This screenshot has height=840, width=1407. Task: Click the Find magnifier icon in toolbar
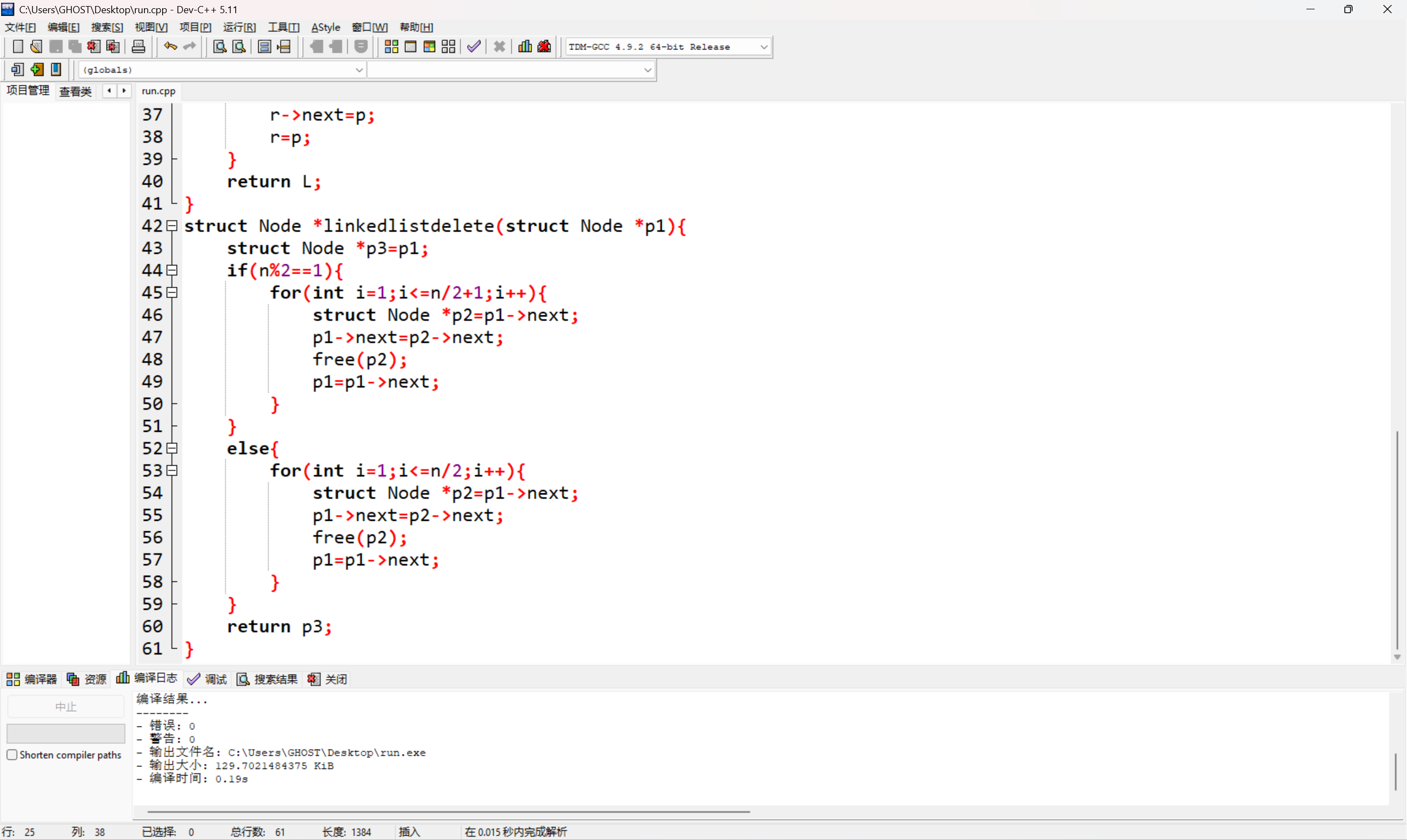click(220, 47)
